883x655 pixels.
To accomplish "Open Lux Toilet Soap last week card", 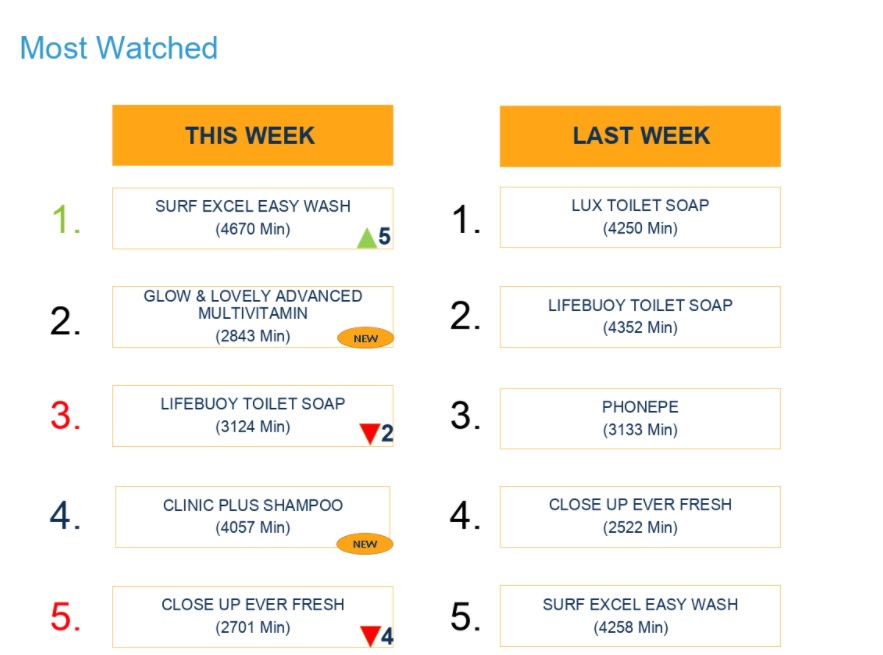I will click(x=640, y=216).
